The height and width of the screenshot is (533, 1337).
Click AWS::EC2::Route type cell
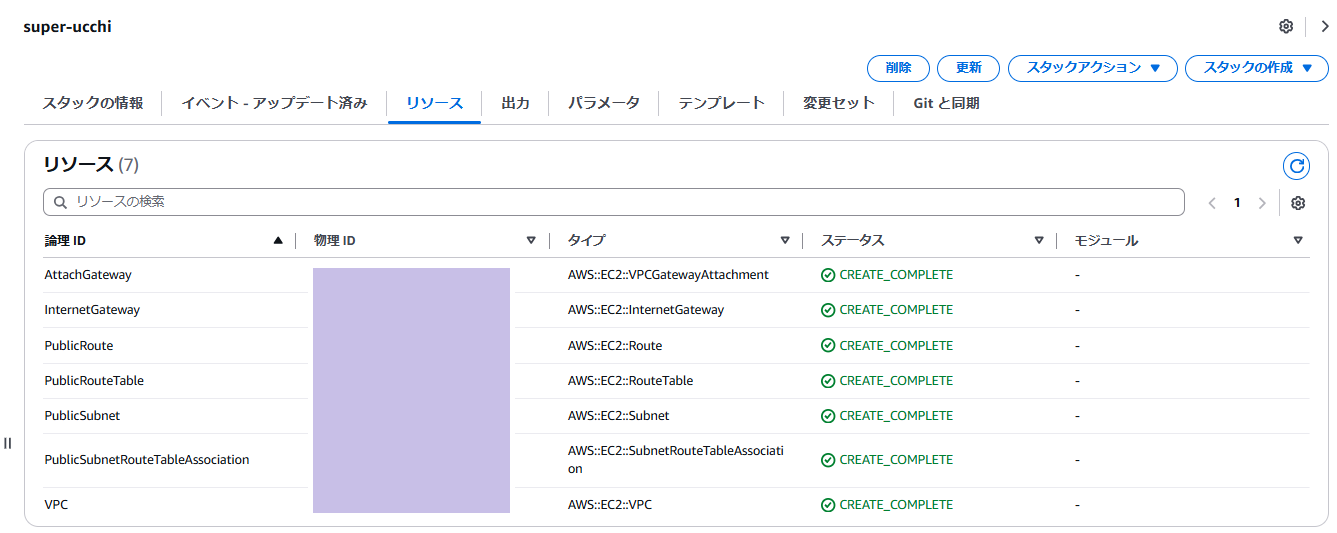[615, 345]
